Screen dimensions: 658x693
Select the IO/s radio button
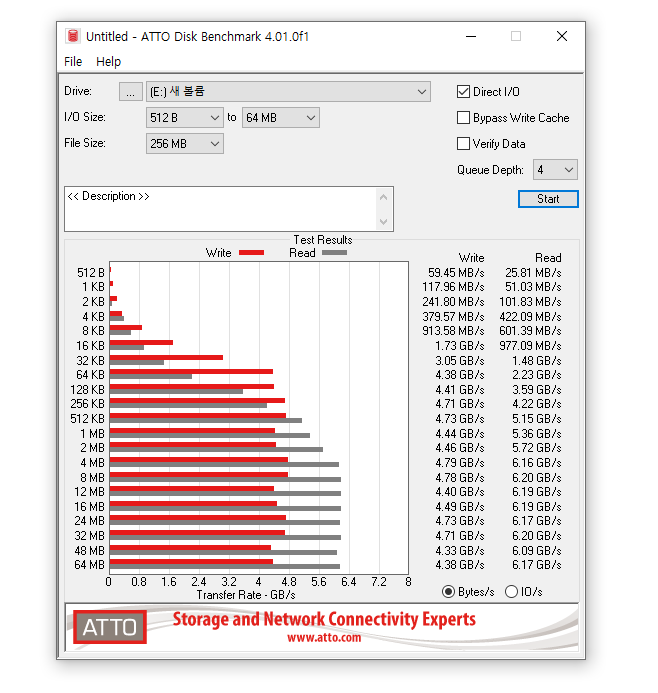pyautogui.click(x=511, y=591)
